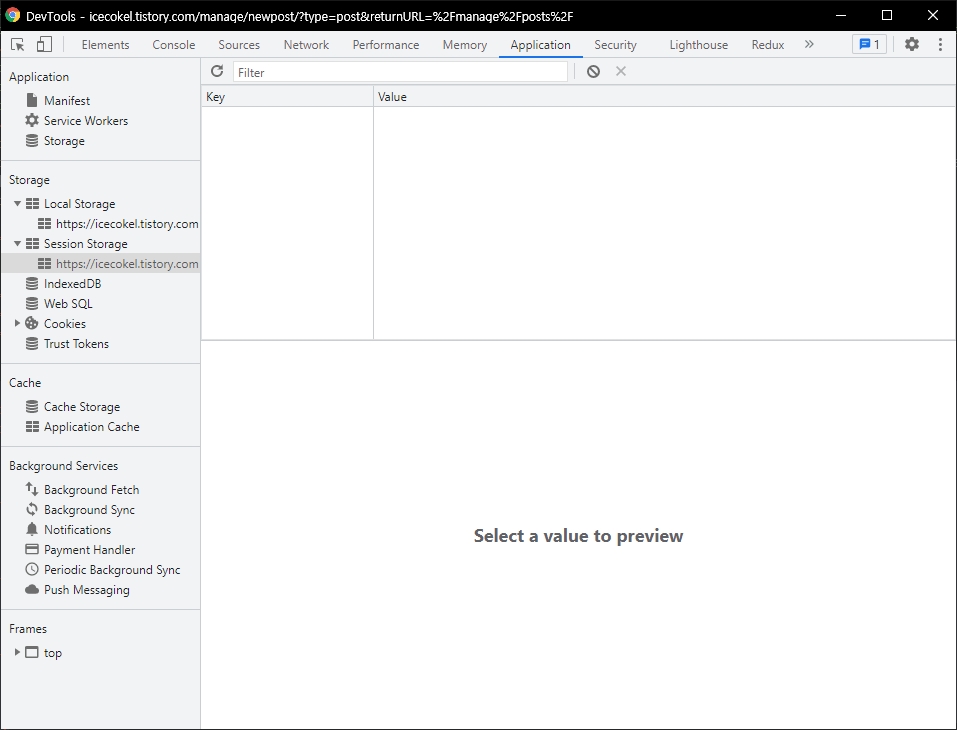Open Background Sync service
Screen dimensions: 957x730
click(x=89, y=510)
